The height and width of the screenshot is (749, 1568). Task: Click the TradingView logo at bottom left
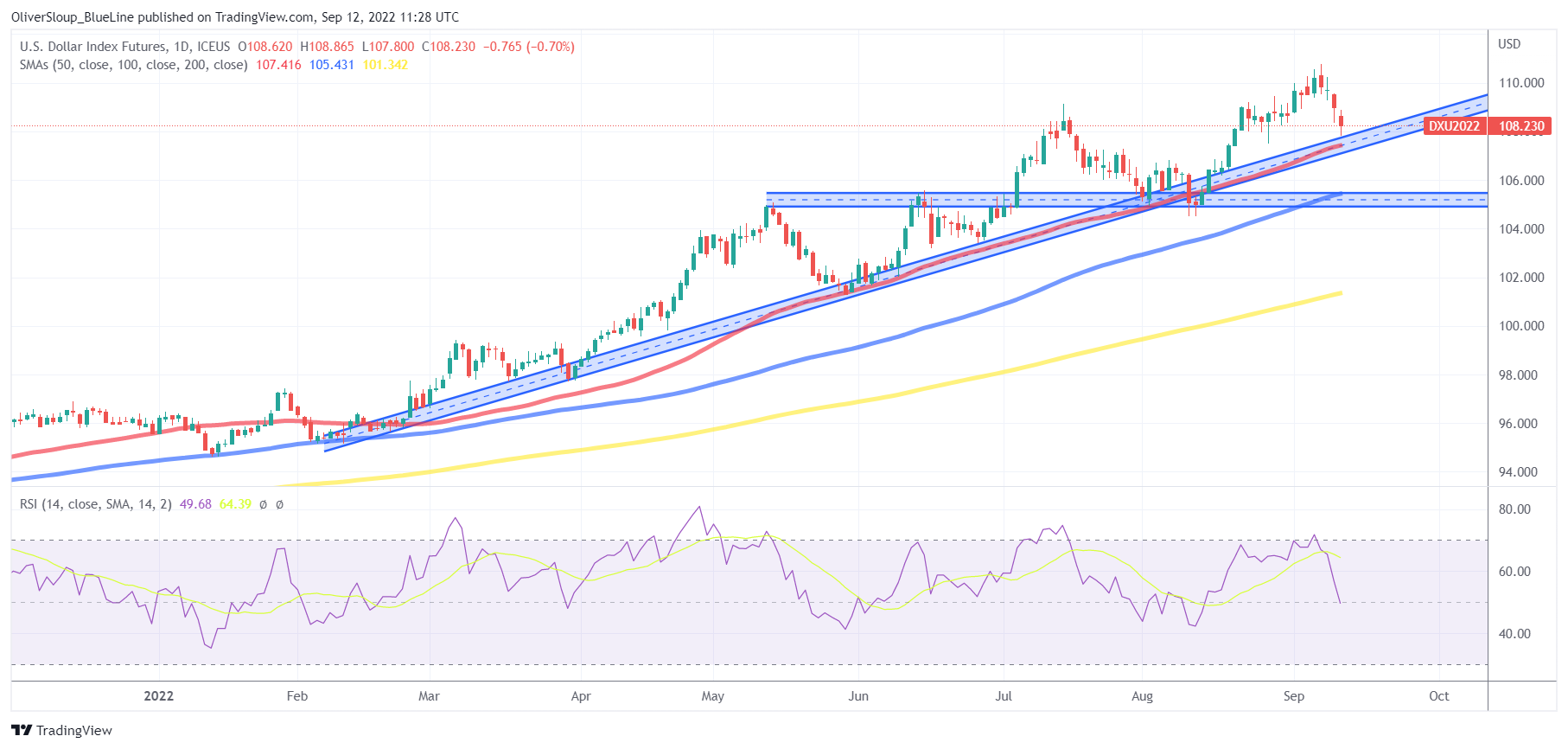click(61, 731)
